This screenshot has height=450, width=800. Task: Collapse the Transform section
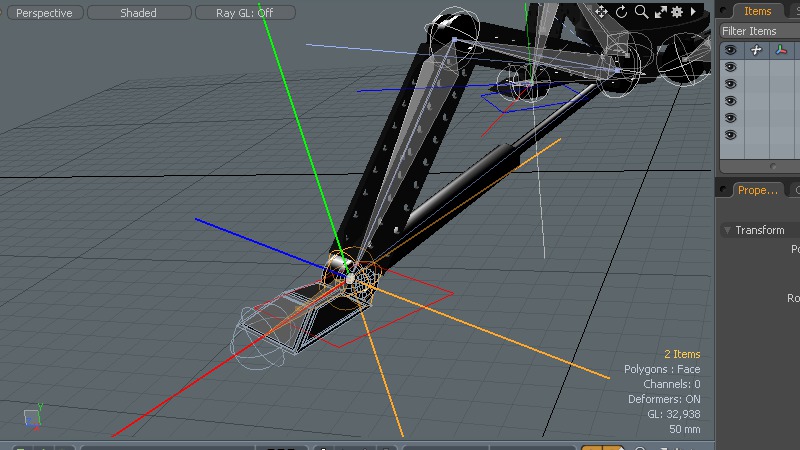[728, 230]
